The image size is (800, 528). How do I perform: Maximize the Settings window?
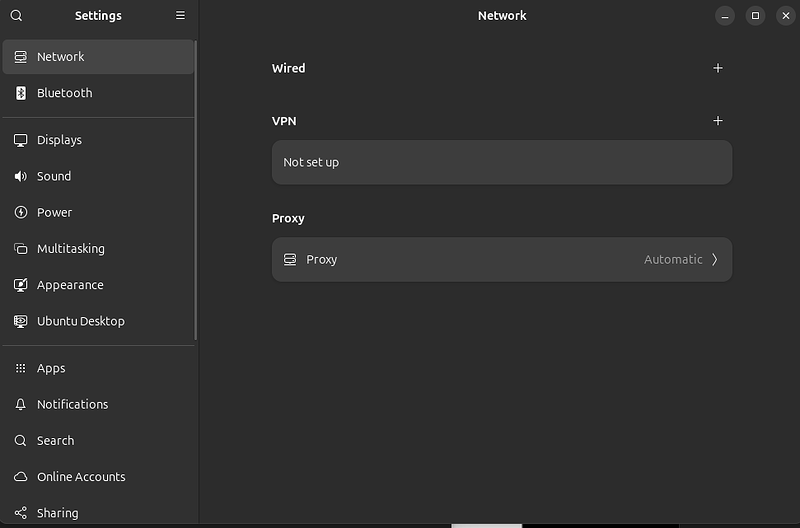point(755,16)
